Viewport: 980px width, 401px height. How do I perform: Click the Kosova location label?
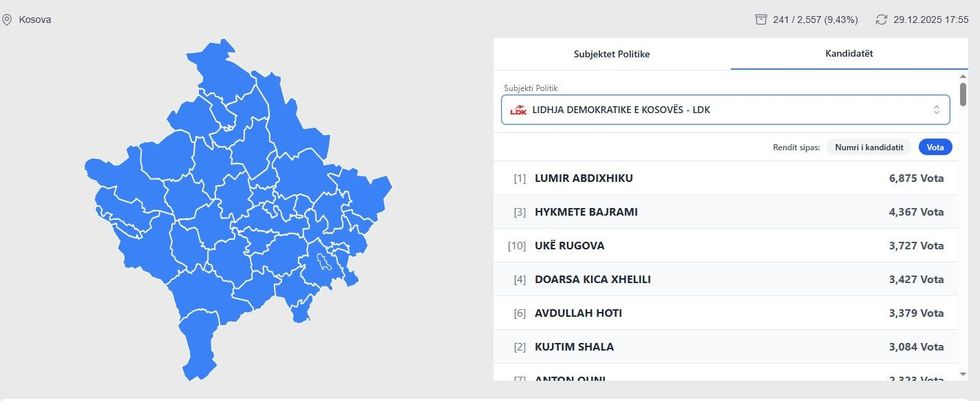click(35, 19)
